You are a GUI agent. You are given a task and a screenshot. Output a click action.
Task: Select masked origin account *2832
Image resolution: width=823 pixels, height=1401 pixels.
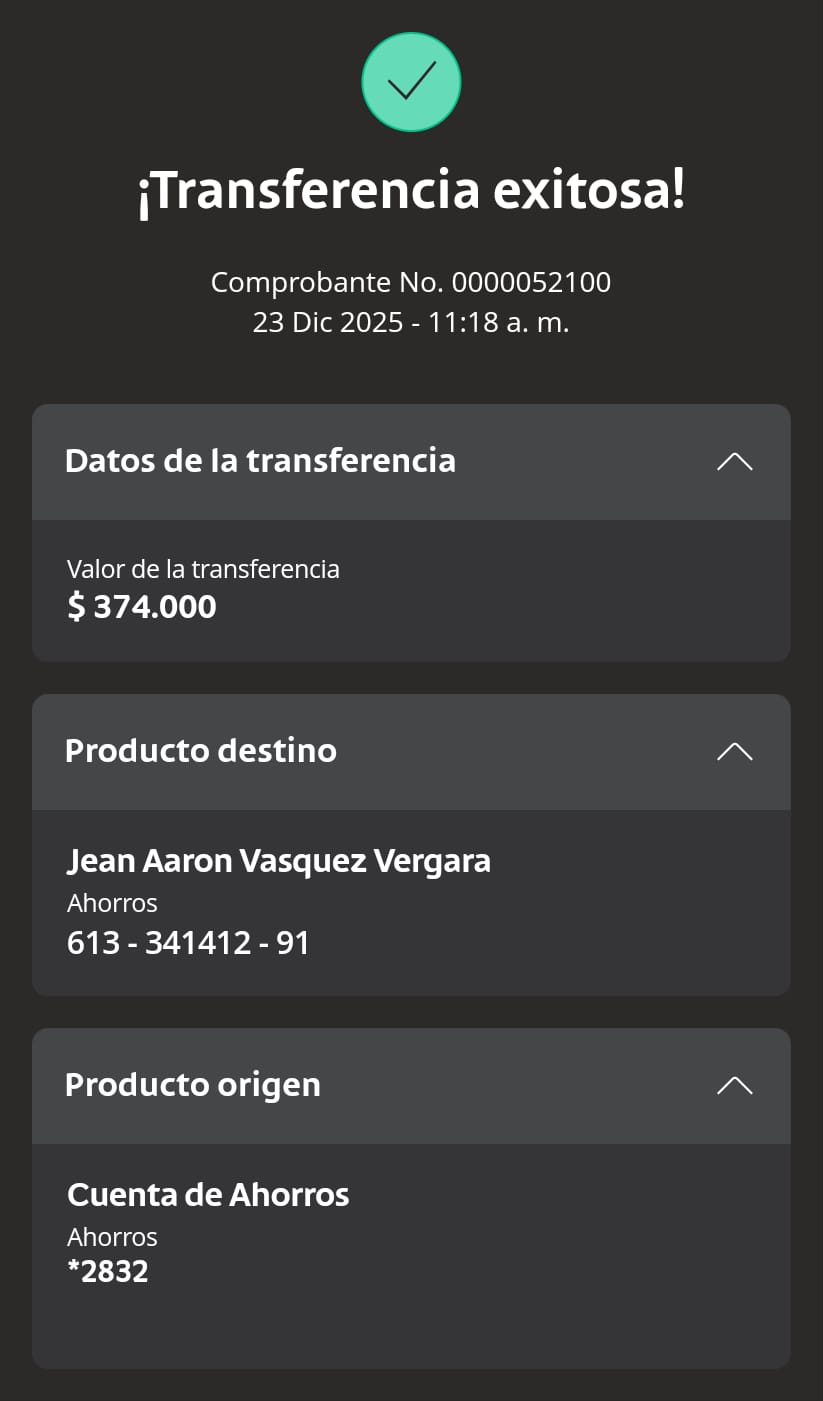tap(108, 1271)
